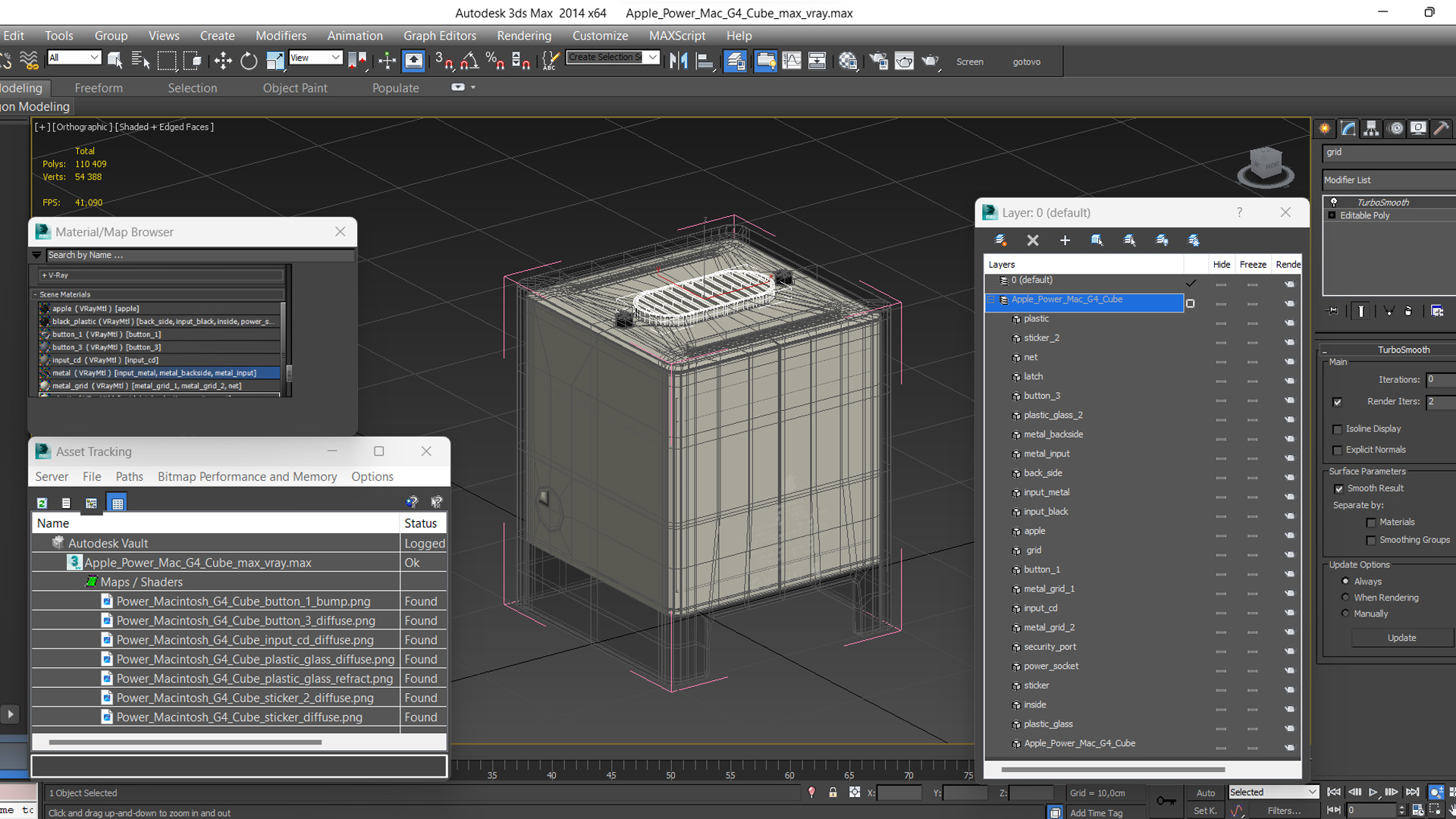Open the Curve Editor

tap(791, 61)
